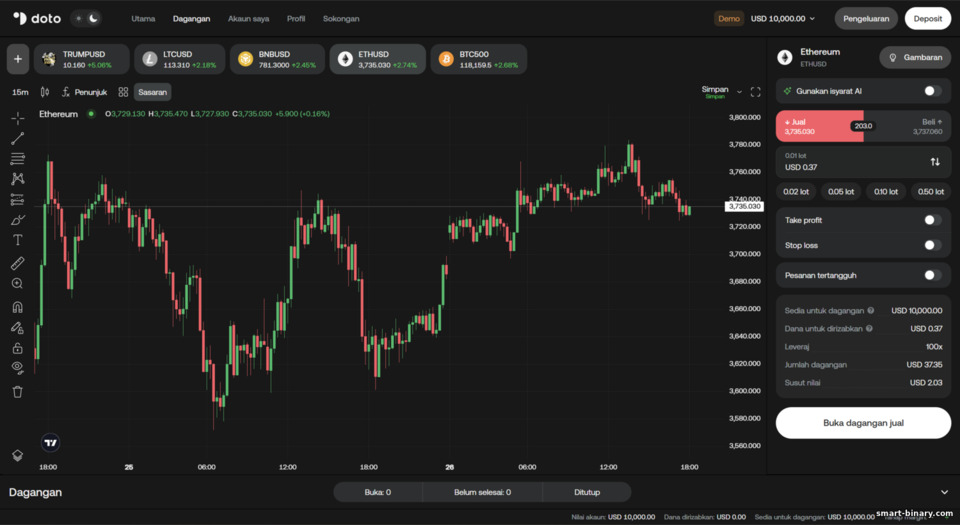Open the Fibonacci retracement tool
This screenshot has width=960, height=525.
tap(18, 159)
